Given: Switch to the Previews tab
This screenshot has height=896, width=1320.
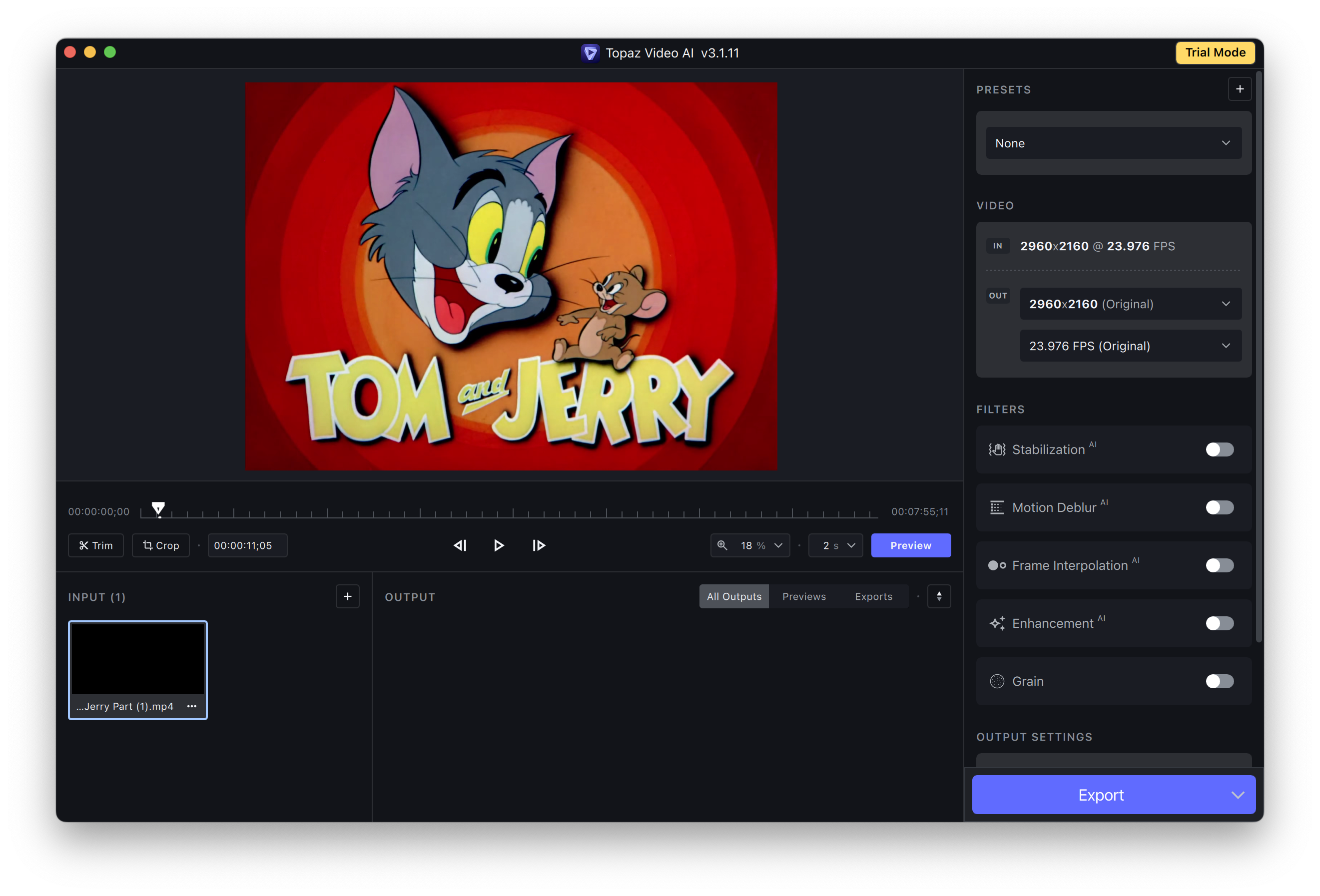Looking at the screenshot, I should 804,596.
